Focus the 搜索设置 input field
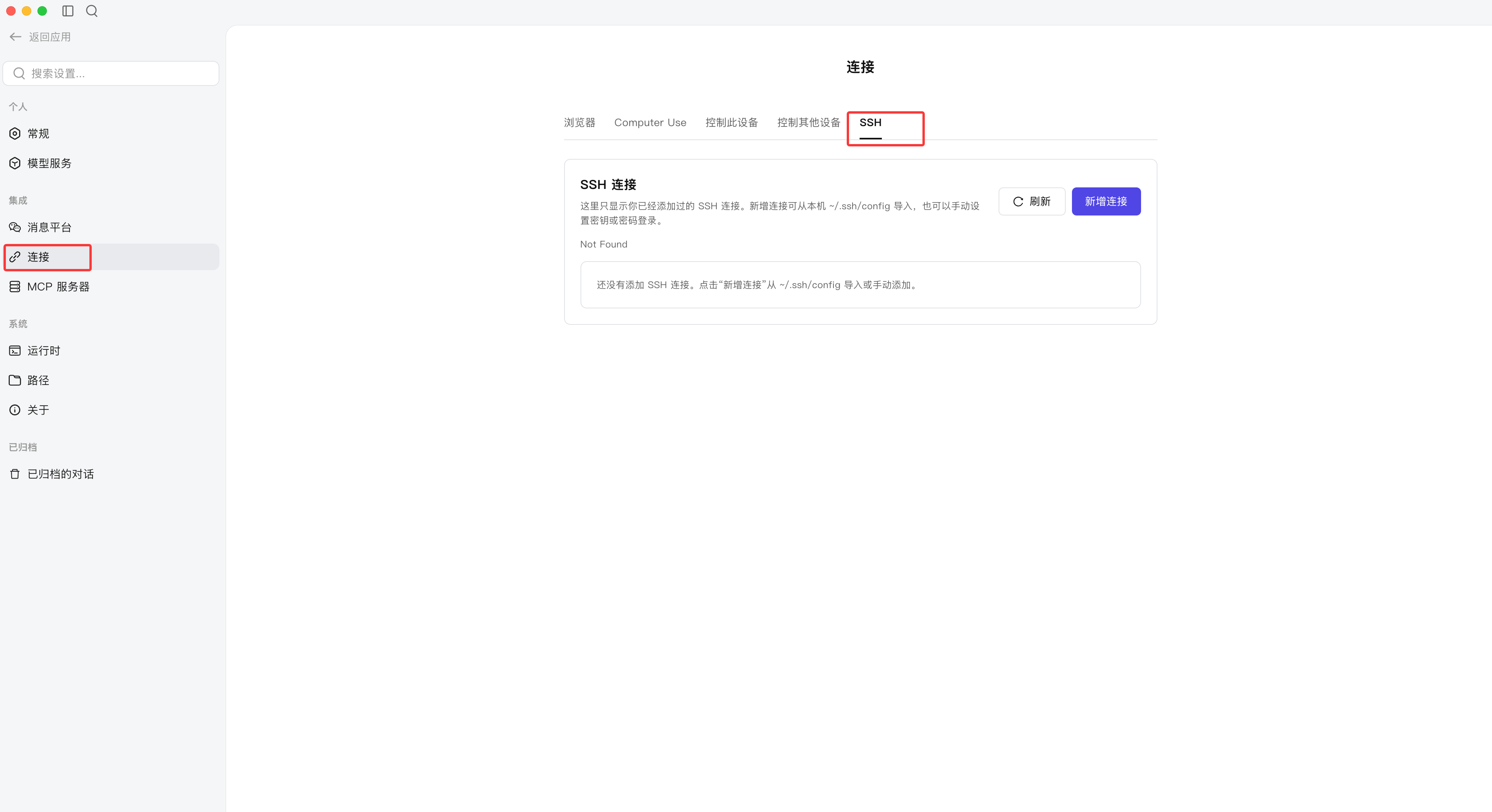The height and width of the screenshot is (812, 1492). (x=111, y=73)
